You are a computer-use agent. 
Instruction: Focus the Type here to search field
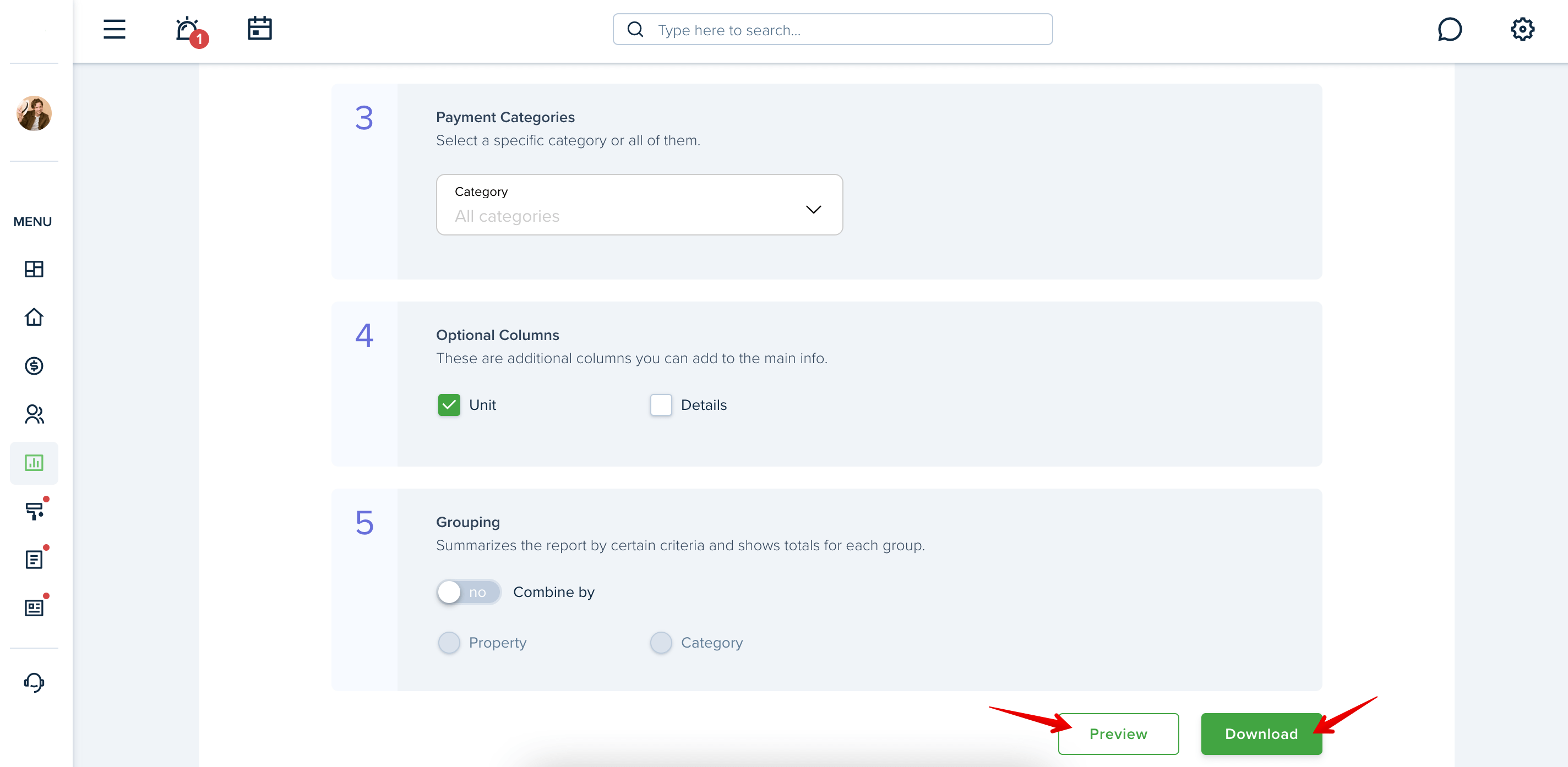(832, 29)
